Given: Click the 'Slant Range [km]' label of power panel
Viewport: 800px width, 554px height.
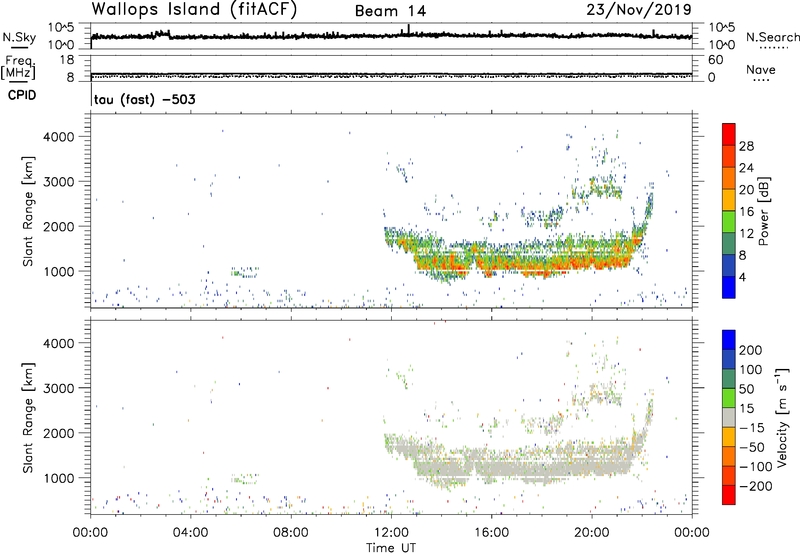Looking at the screenshot, I should (28, 211).
